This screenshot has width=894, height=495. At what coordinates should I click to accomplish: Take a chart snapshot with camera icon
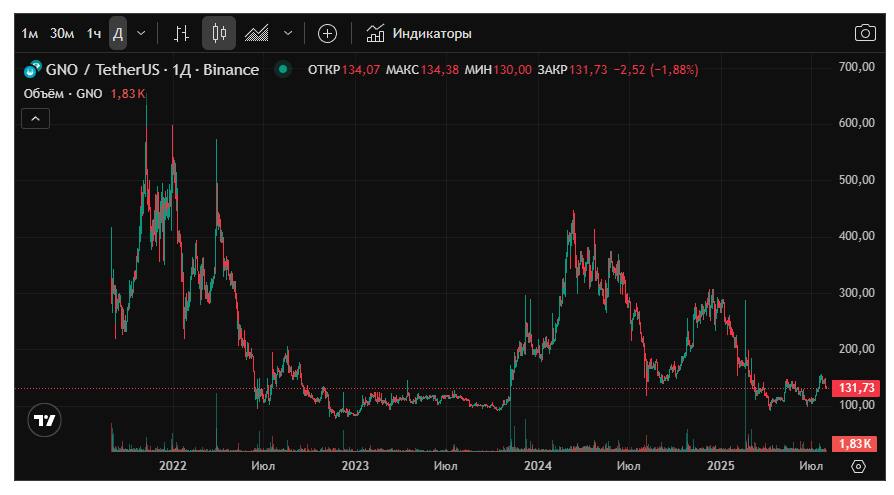pos(865,33)
